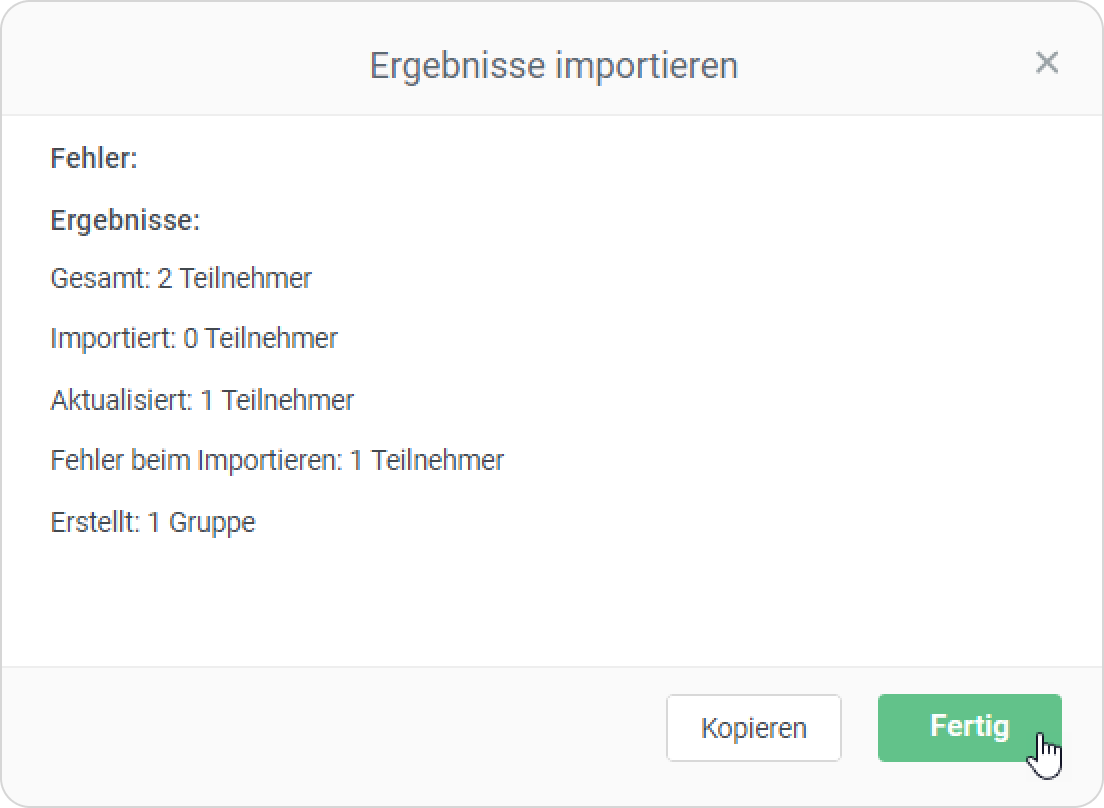The height and width of the screenshot is (808, 1104).
Task: Click the 'Importiert:' label
Action: [x=113, y=339]
